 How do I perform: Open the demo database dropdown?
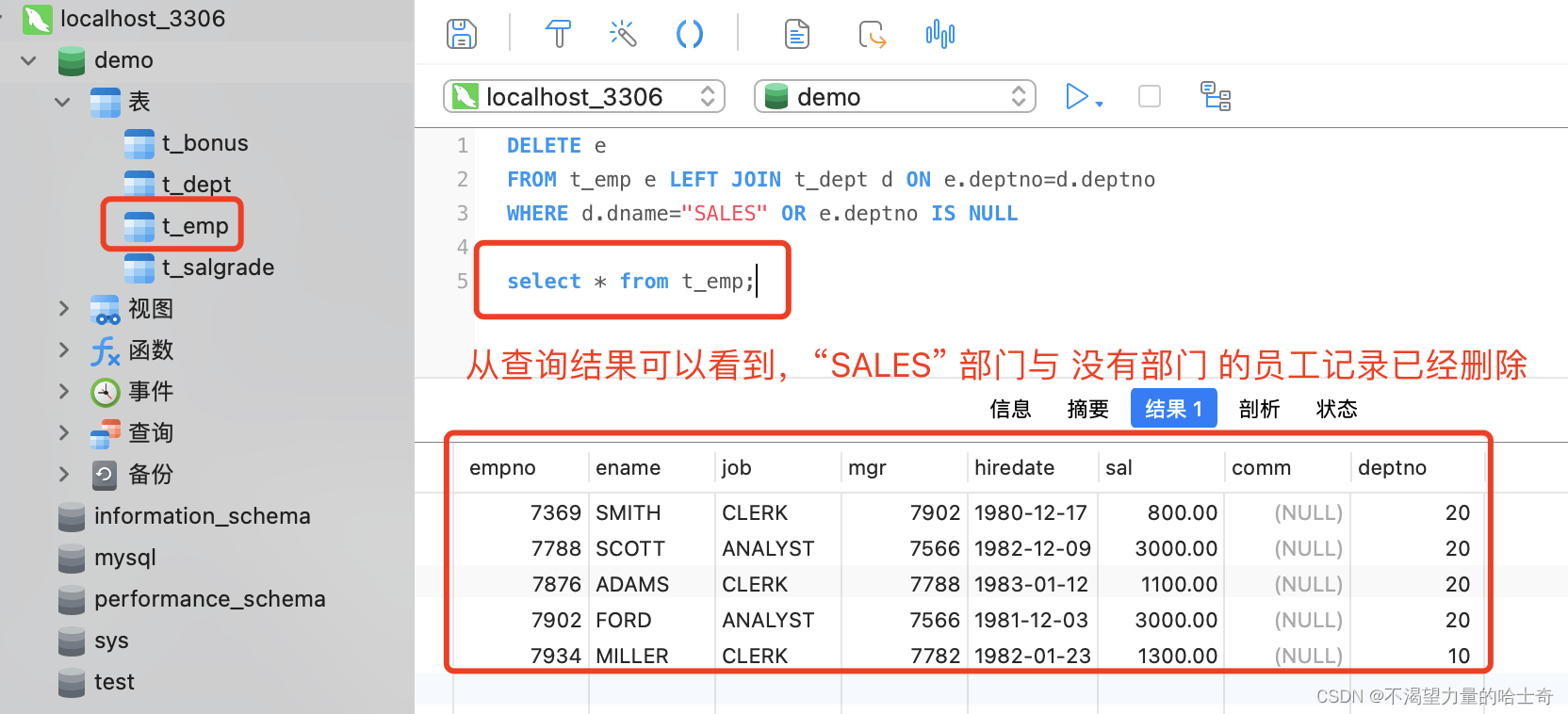895,96
